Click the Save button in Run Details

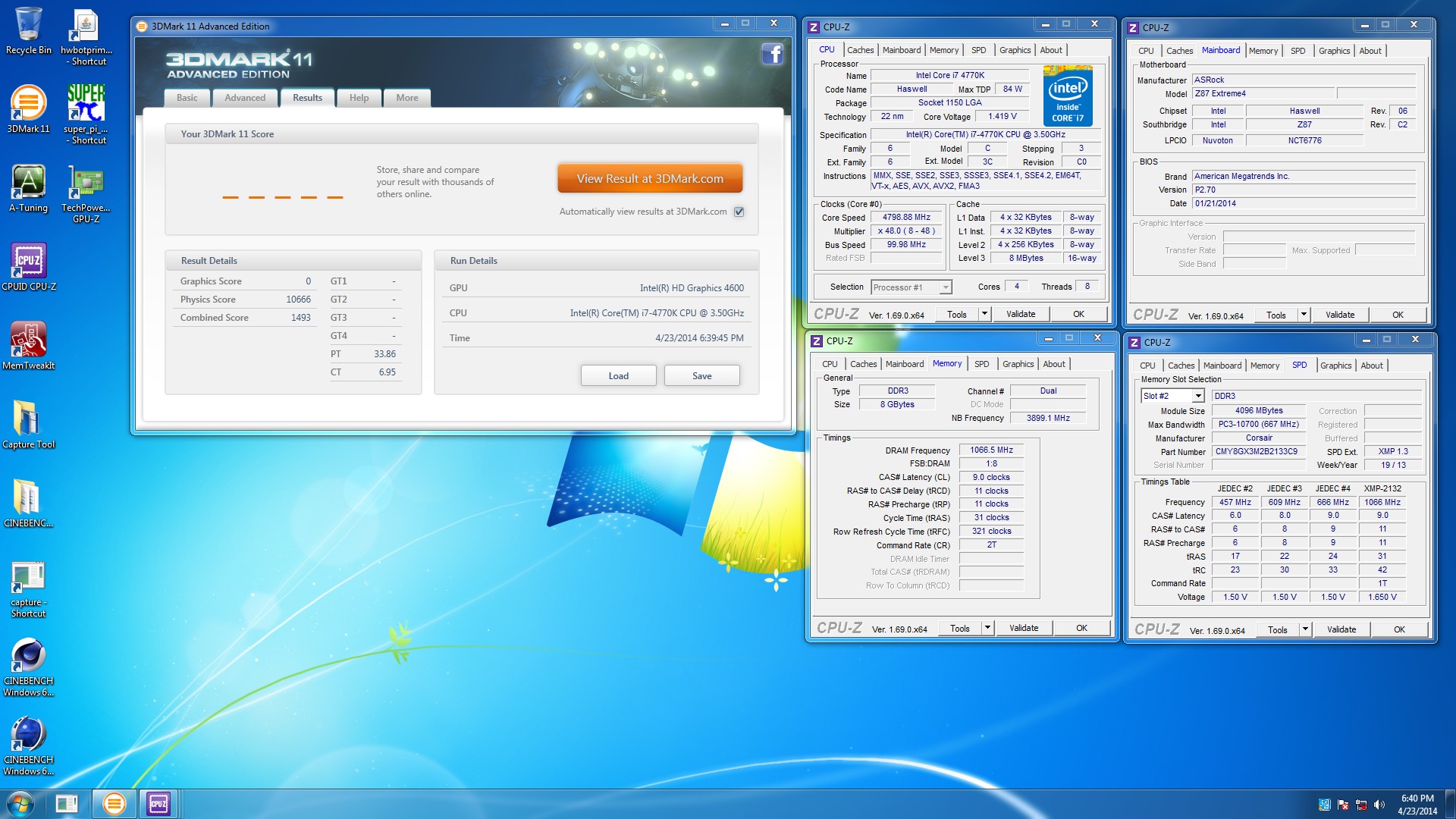701,376
